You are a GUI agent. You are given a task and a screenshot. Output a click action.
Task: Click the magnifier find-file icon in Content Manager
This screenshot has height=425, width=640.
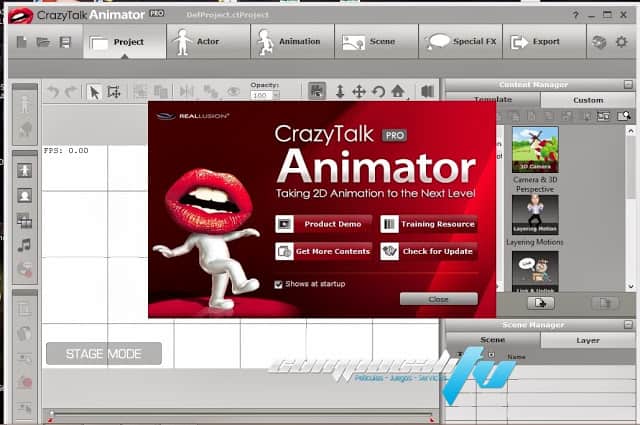pyautogui.click(x=624, y=116)
